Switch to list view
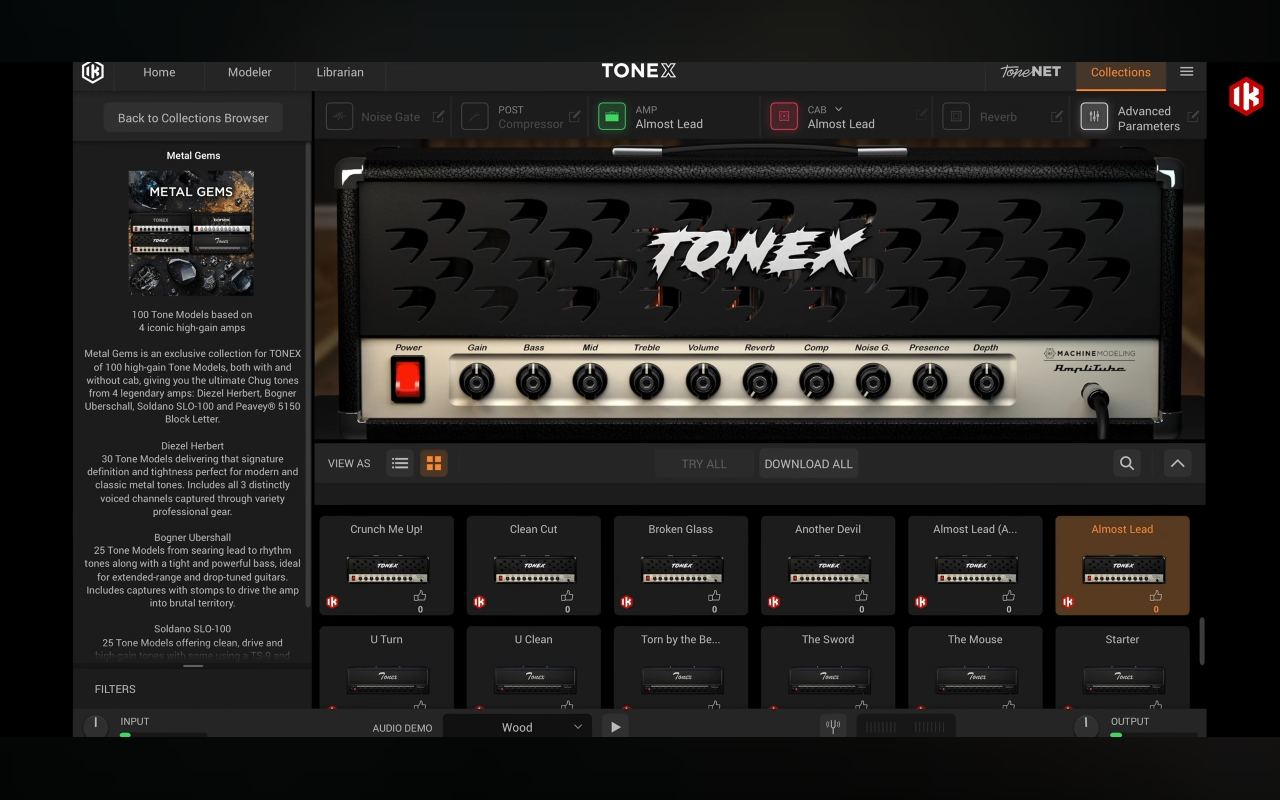 400,463
